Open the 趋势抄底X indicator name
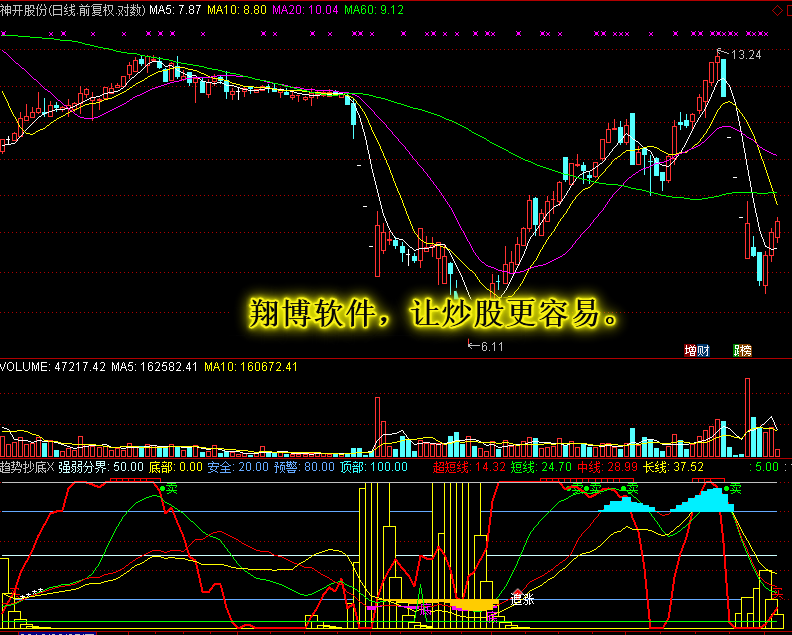This screenshot has width=792, height=635. pyautogui.click(x=27, y=467)
